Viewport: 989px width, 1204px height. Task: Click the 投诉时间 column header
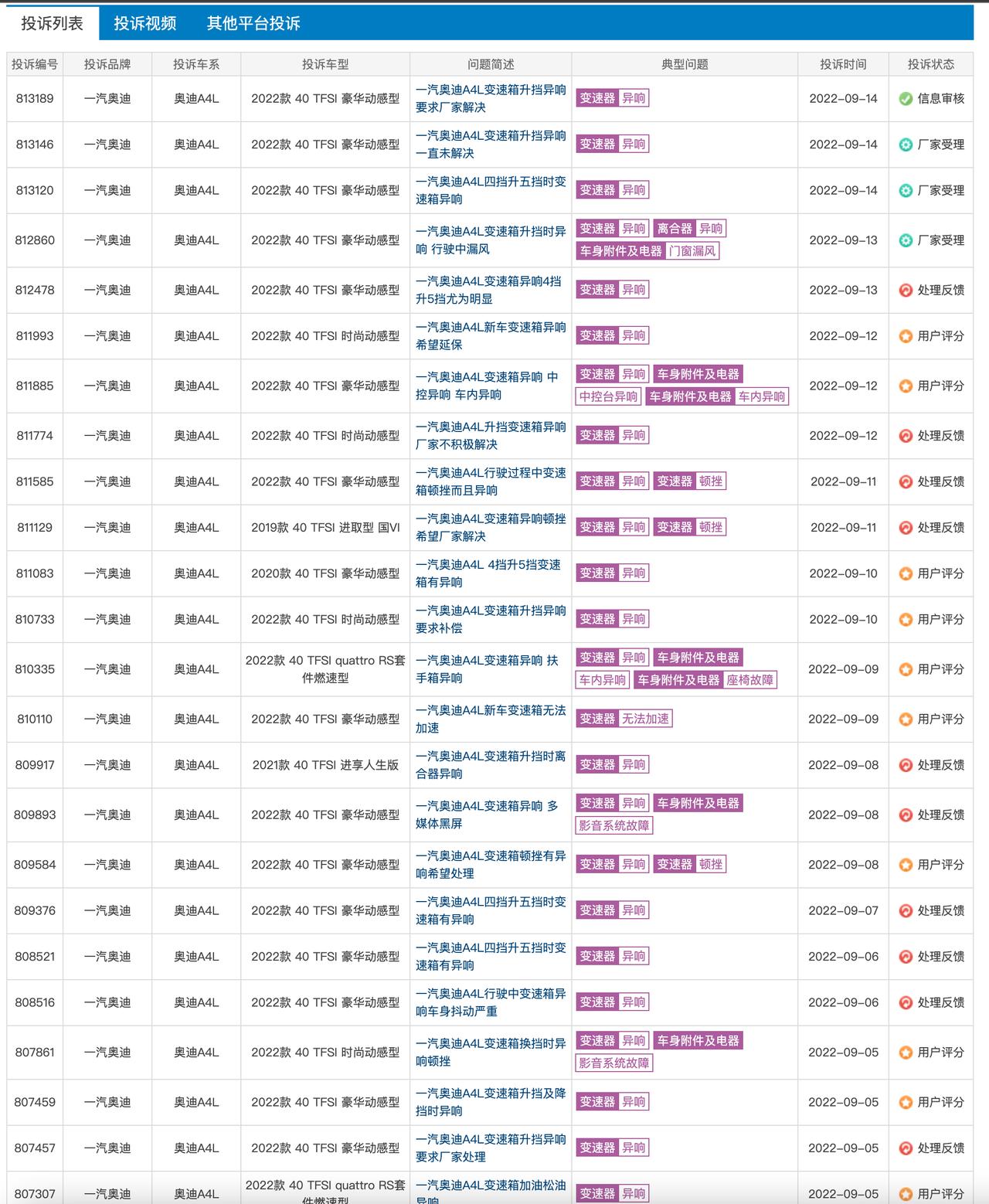tap(843, 64)
